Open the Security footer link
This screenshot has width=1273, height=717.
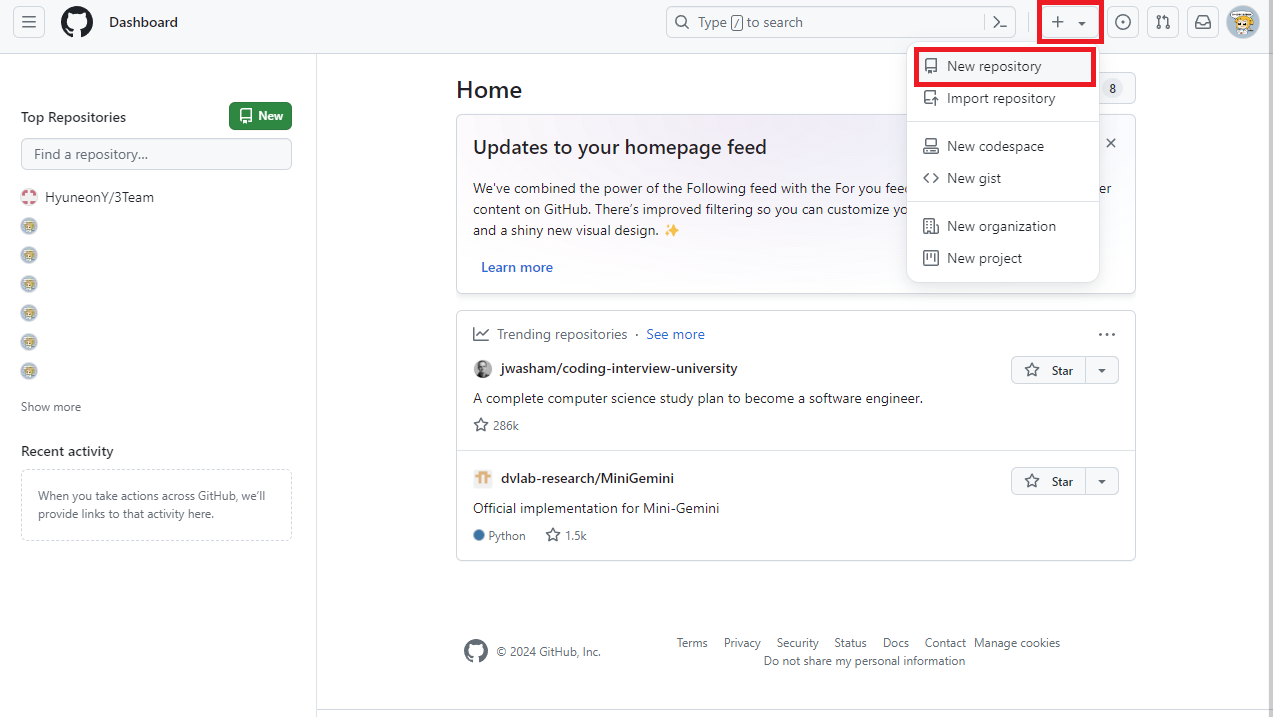pyautogui.click(x=797, y=643)
